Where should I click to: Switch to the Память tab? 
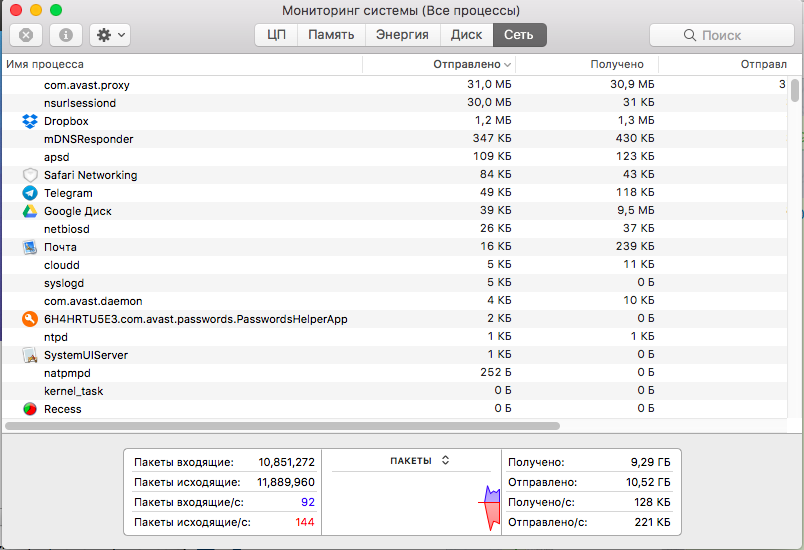click(331, 35)
